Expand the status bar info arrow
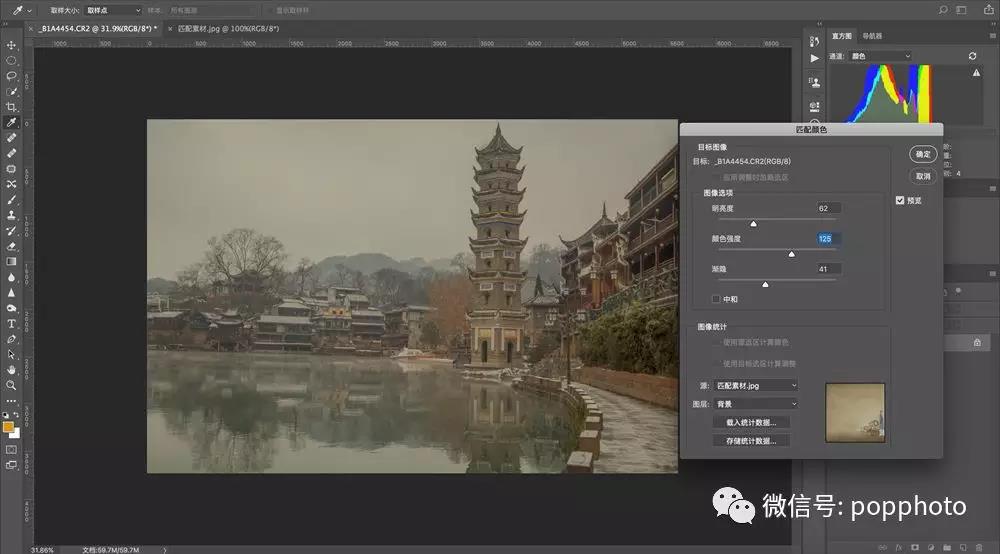The width and height of the screenshot is (1000, 554). (165, 550)
